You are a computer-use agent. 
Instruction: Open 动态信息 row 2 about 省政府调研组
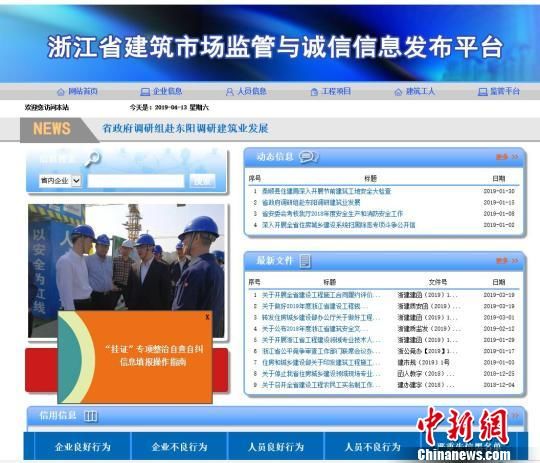(311, 202)
